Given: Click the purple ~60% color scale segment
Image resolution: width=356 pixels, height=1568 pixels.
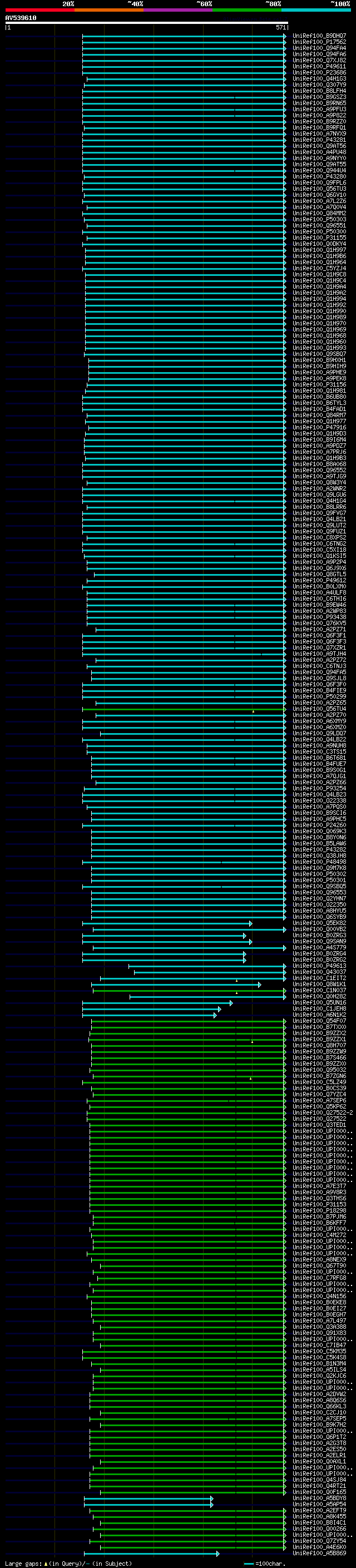Looking at the screenshot, I should (177, 10).
